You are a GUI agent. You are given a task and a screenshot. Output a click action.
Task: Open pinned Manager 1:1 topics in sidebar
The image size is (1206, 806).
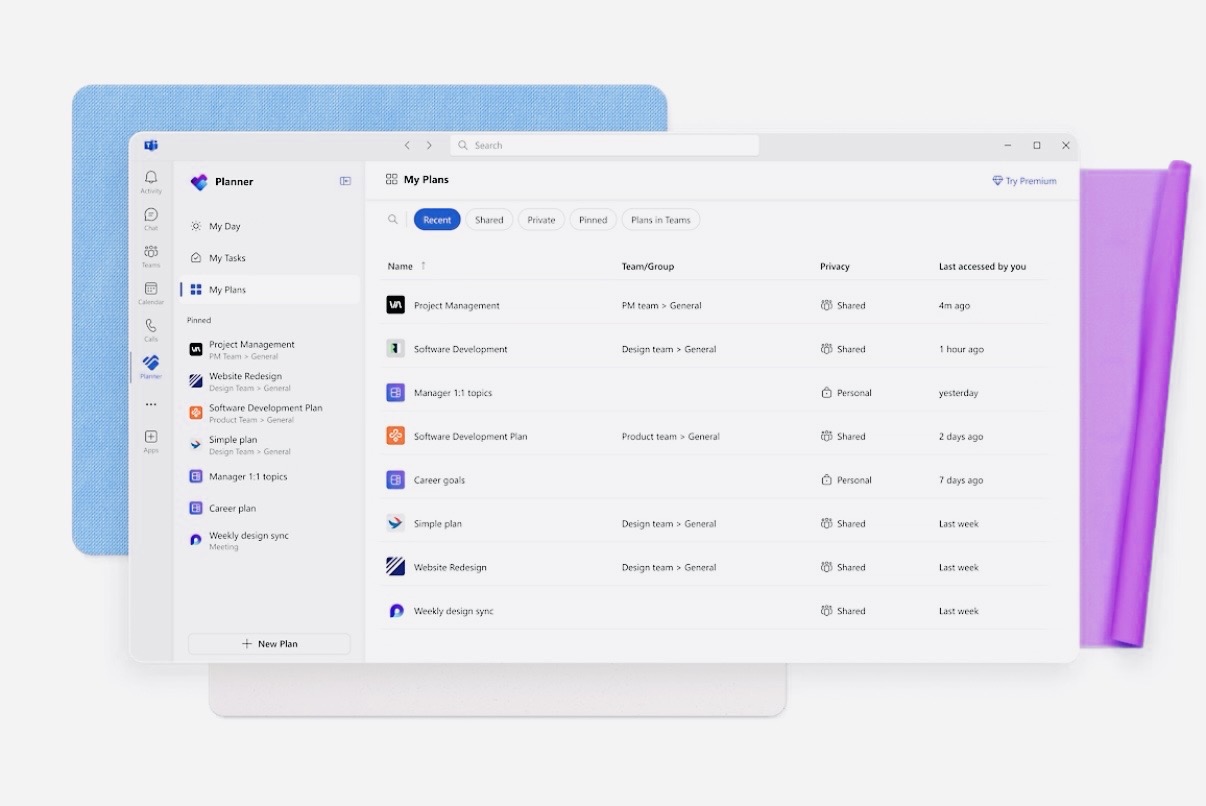269,477
